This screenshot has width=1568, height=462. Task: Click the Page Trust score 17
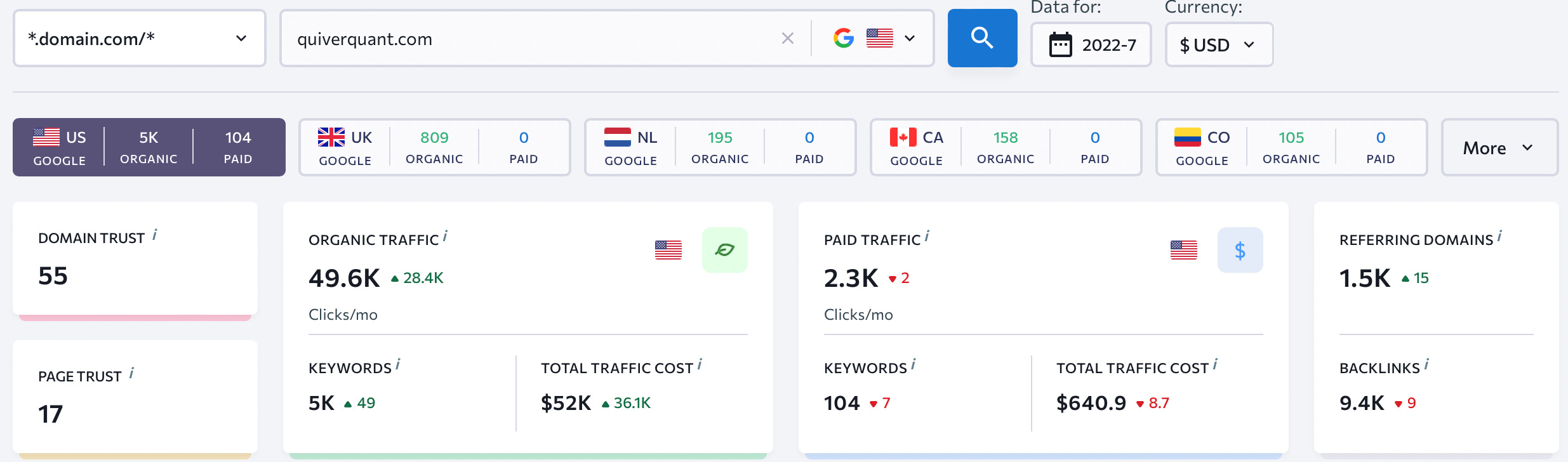coord(51,414)
